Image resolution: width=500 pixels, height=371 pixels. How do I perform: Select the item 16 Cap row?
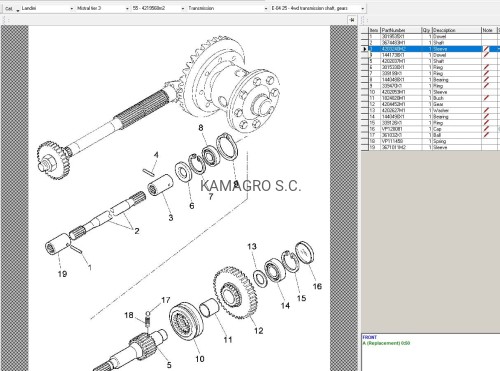(433, 129)
